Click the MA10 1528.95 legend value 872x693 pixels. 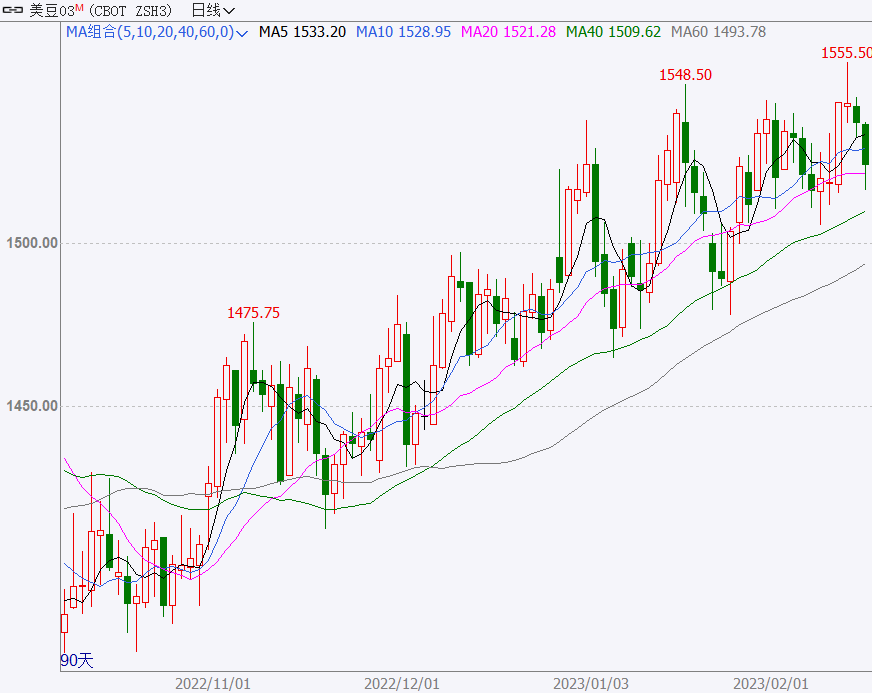(403, 32)
